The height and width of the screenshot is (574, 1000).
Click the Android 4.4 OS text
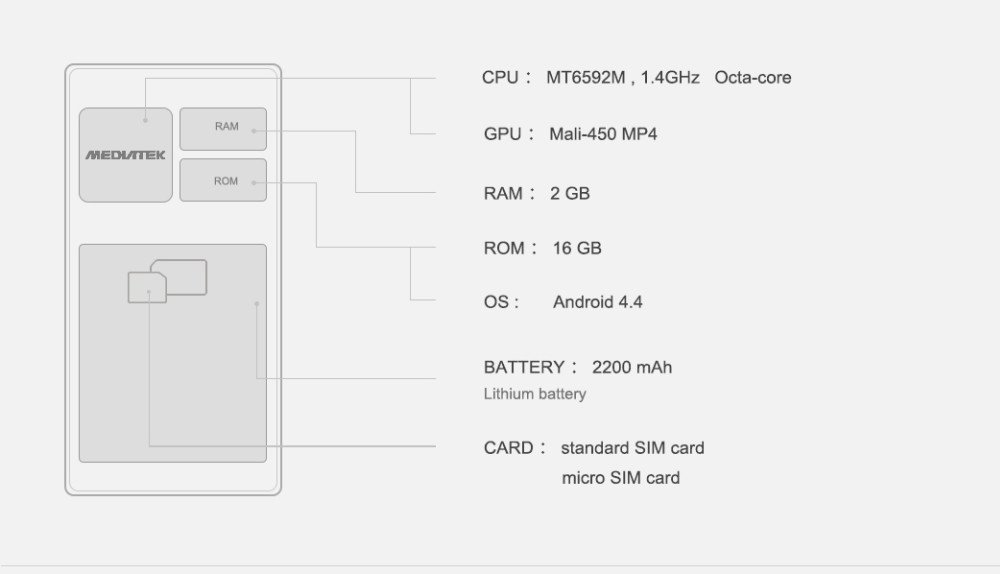coord(597,302)
